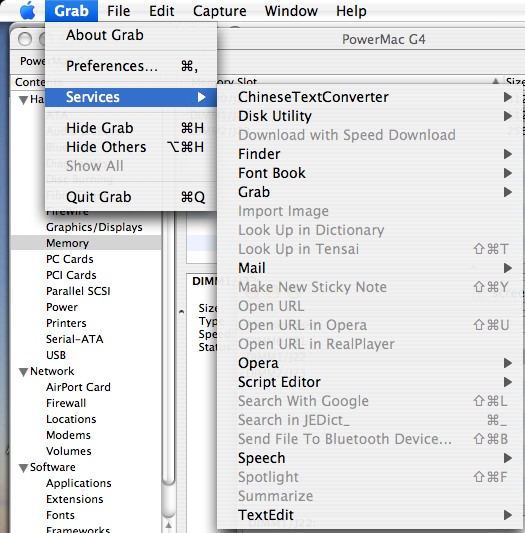Collapse the Software tree section
Image resolution: width=525 pixels, height=533 pixels.
(x=23, y=468)
